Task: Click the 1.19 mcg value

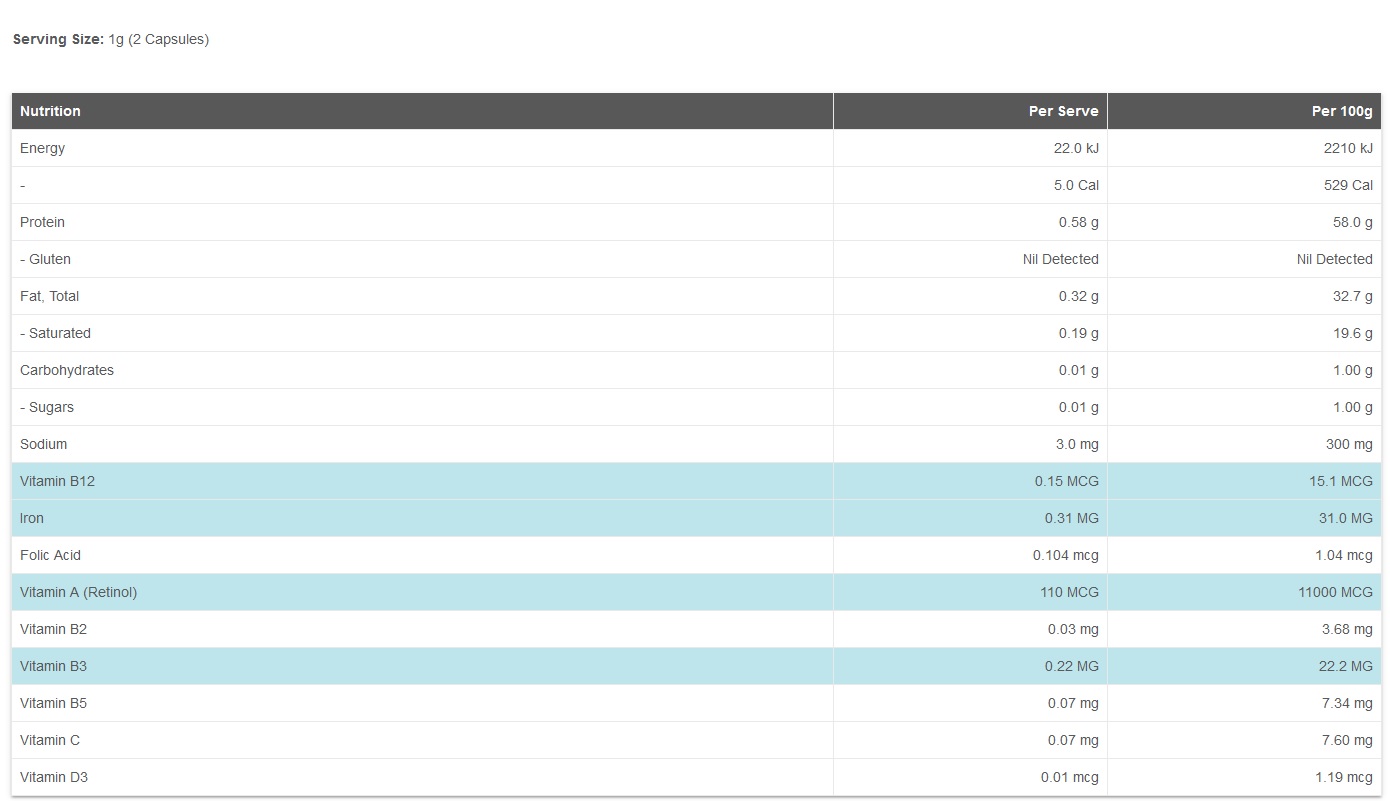Action: pos(1345,777)
